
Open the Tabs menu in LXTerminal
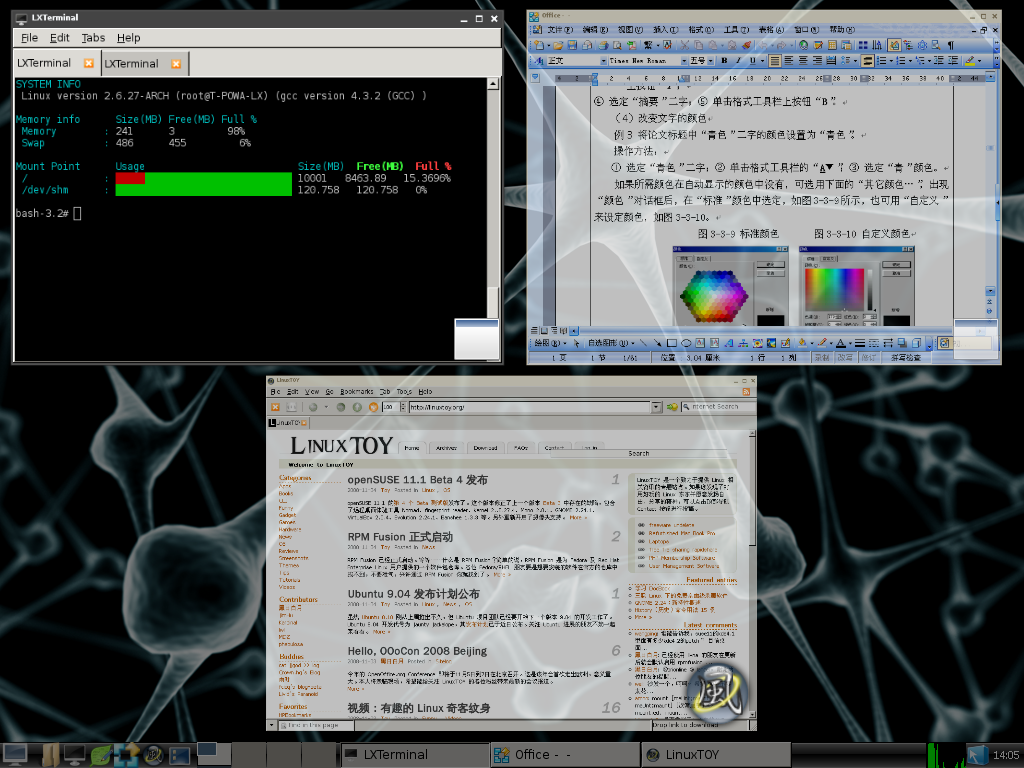click(x=93, y=38)
